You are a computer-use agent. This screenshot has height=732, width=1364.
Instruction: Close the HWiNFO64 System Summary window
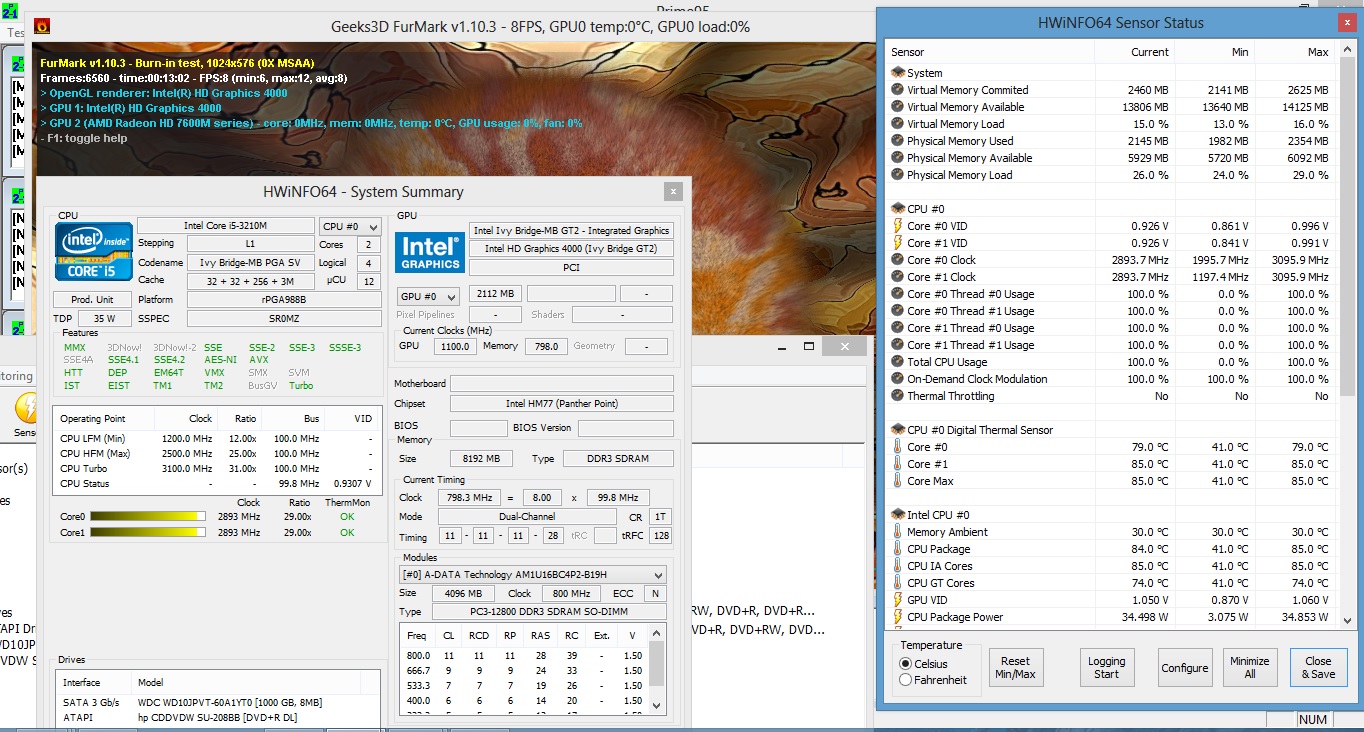click(675, 191)
